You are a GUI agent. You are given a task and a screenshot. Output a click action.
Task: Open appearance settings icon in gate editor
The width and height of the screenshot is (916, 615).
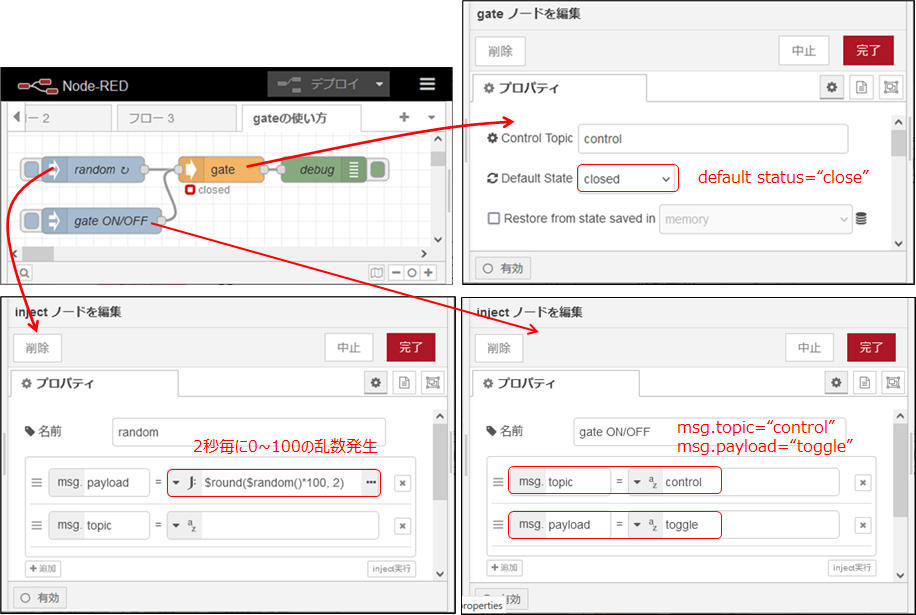[889, 87]
